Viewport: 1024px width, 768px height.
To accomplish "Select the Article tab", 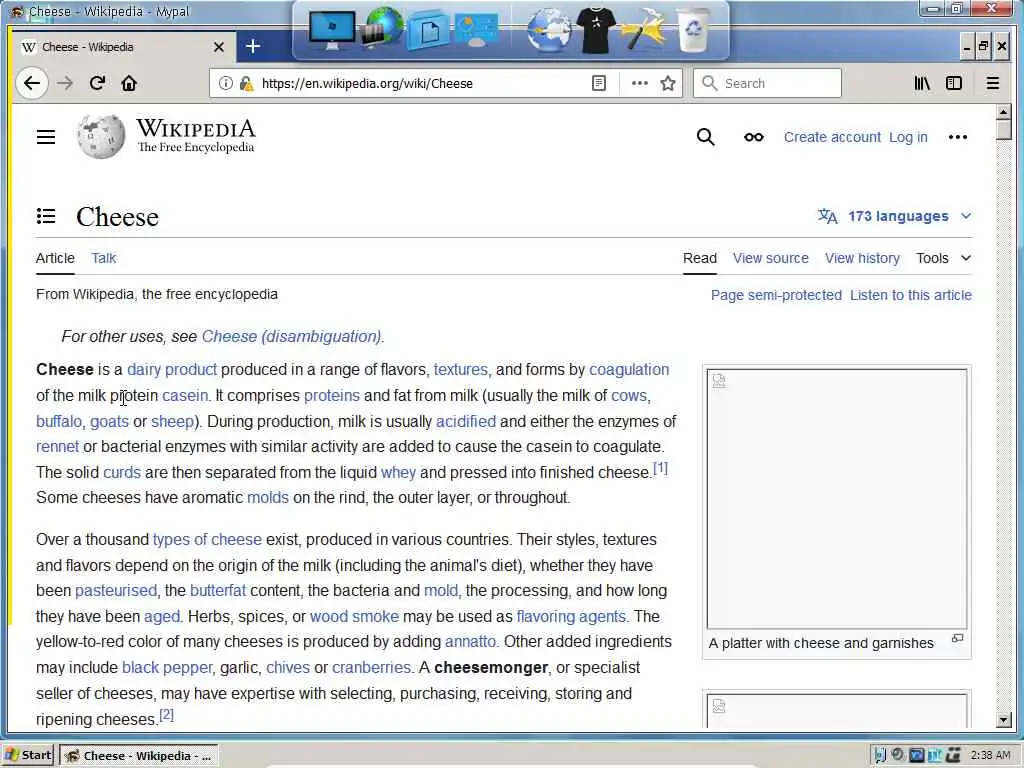I will (55, 258).
